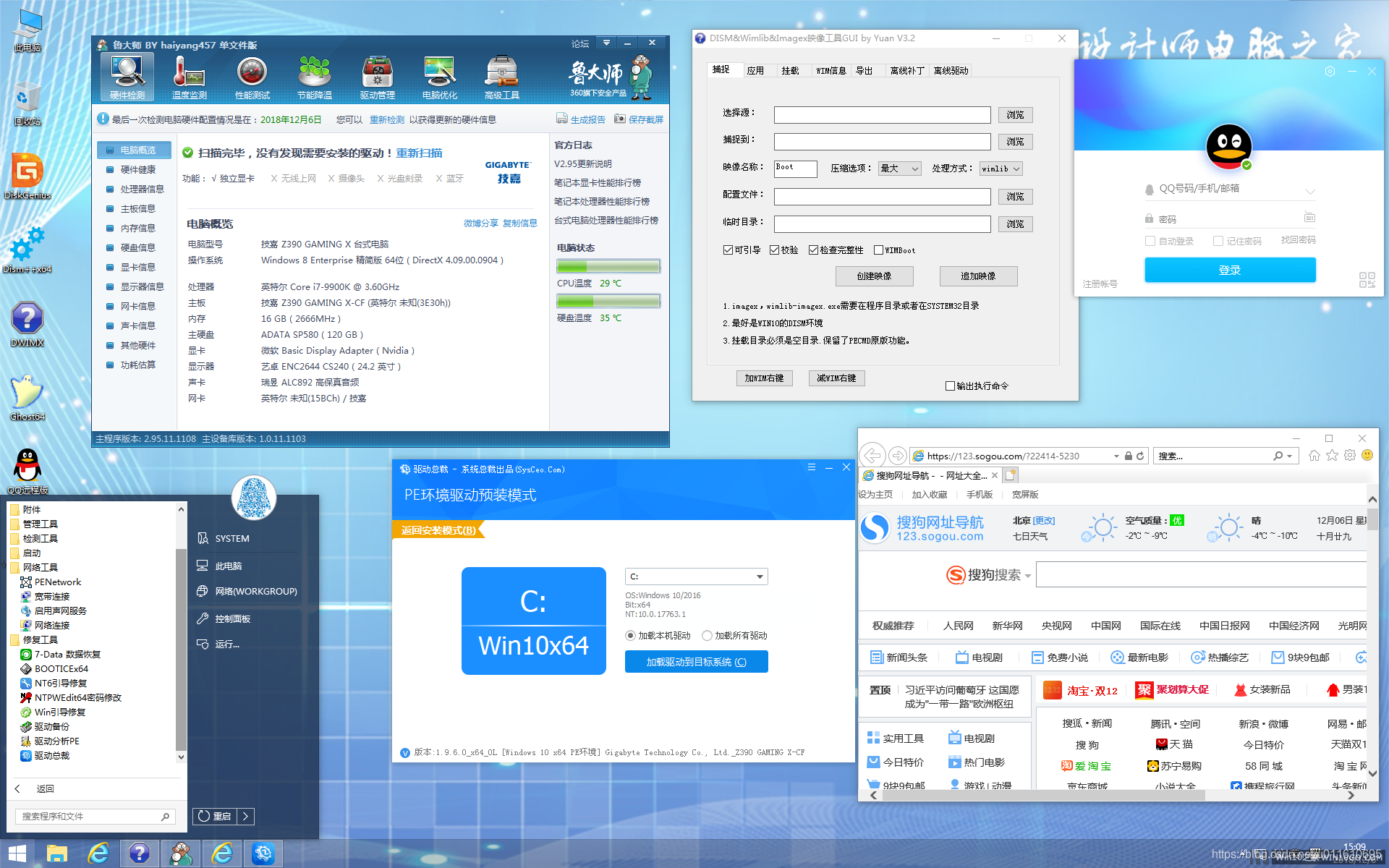The width and height of the screenshot is (1389, 868).
Task: Open 节能降温 clover icon
Action: click(315, 77)
